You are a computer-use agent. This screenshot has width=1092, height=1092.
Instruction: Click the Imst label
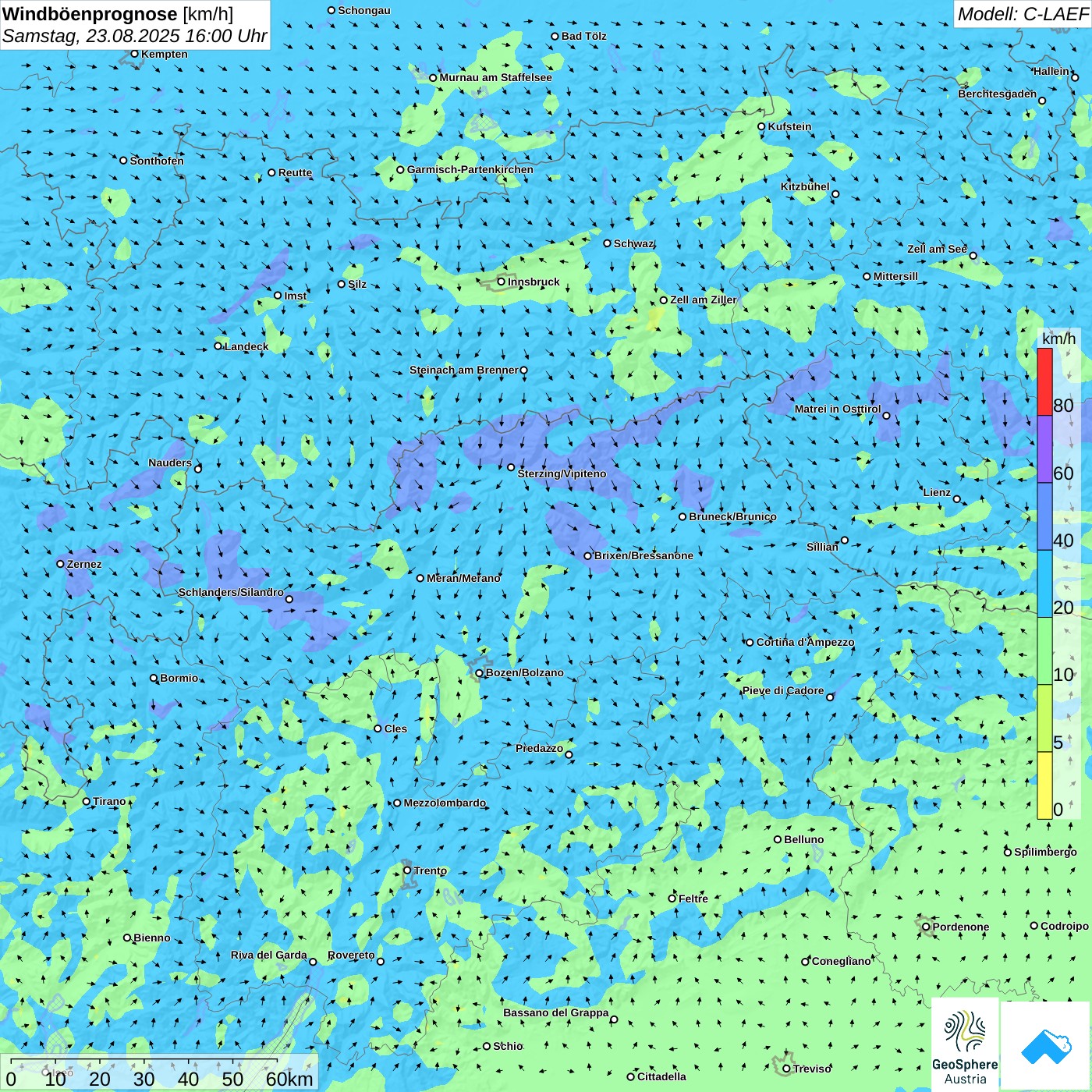pyautogui.click(x=295, y=296)
